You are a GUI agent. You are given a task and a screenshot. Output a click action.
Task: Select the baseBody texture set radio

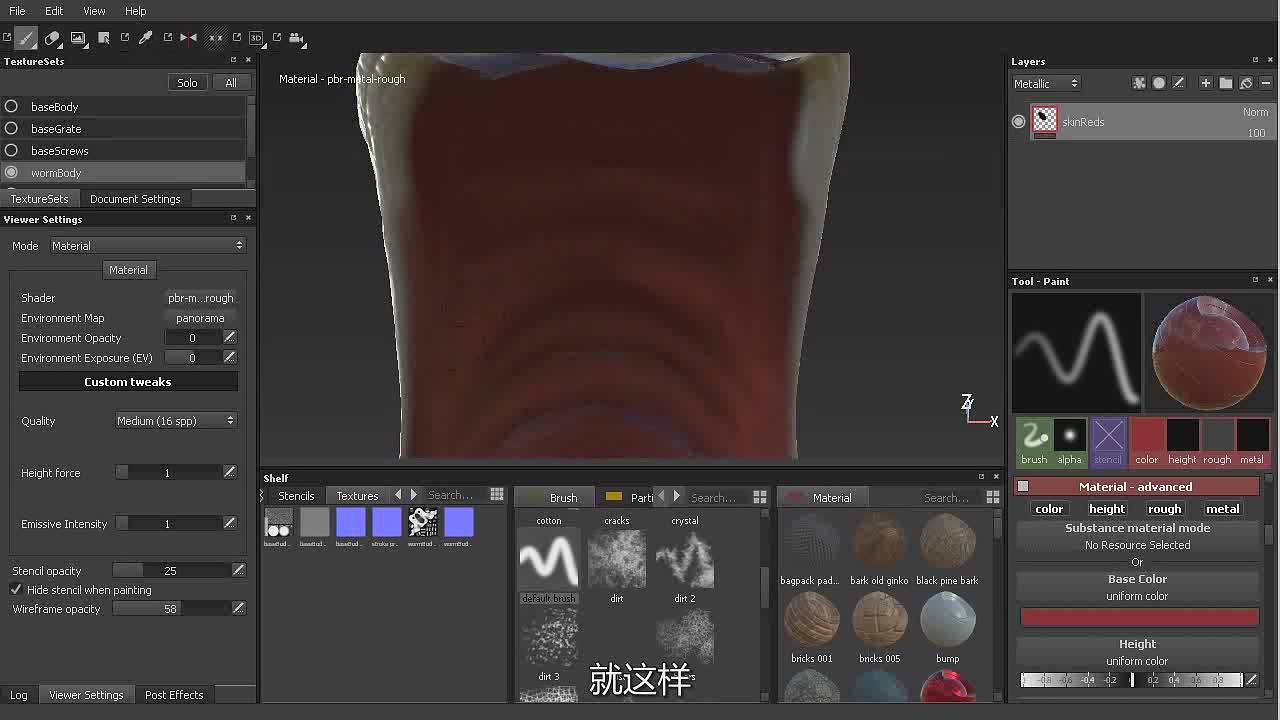coord(11,106)
